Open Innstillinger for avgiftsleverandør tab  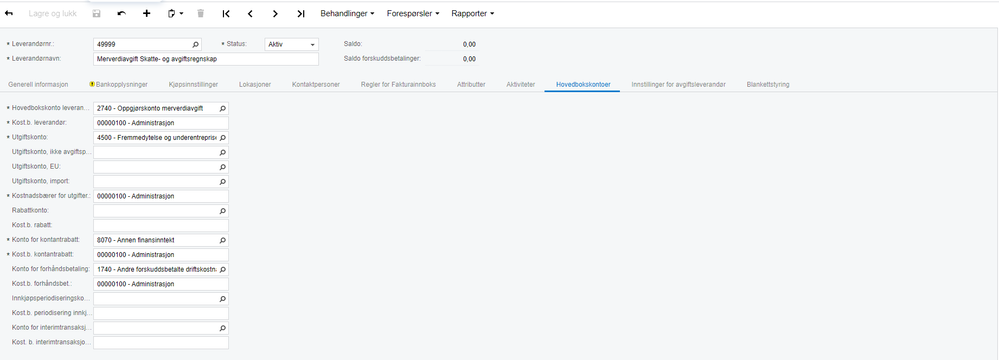[679, 84]
